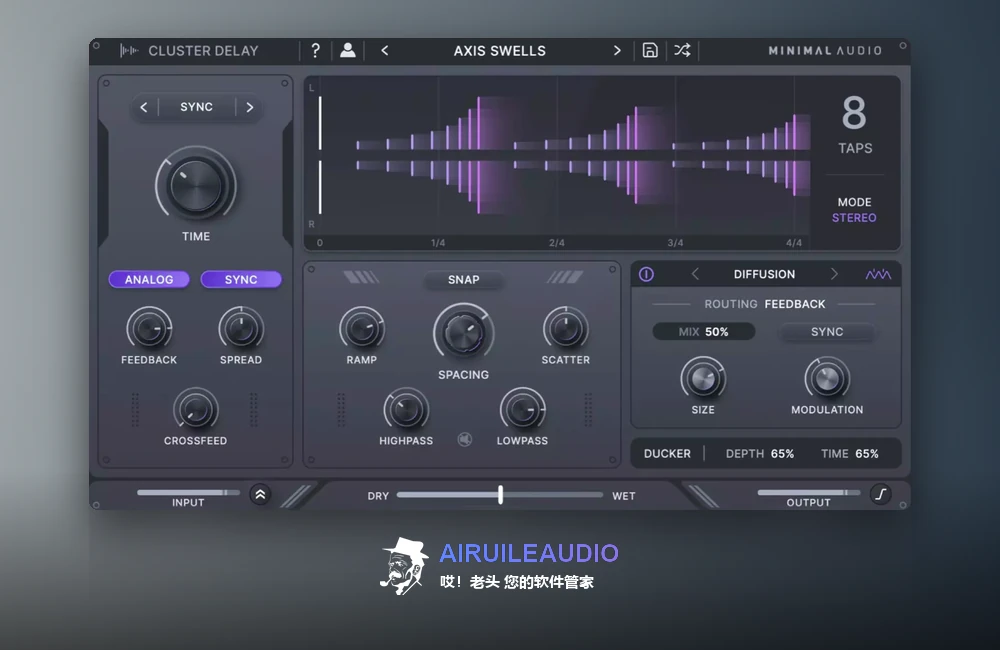Viewport: 1000px width, 650px height.
Task: Select next time mode right of SYNC
Action: [249, 107]
